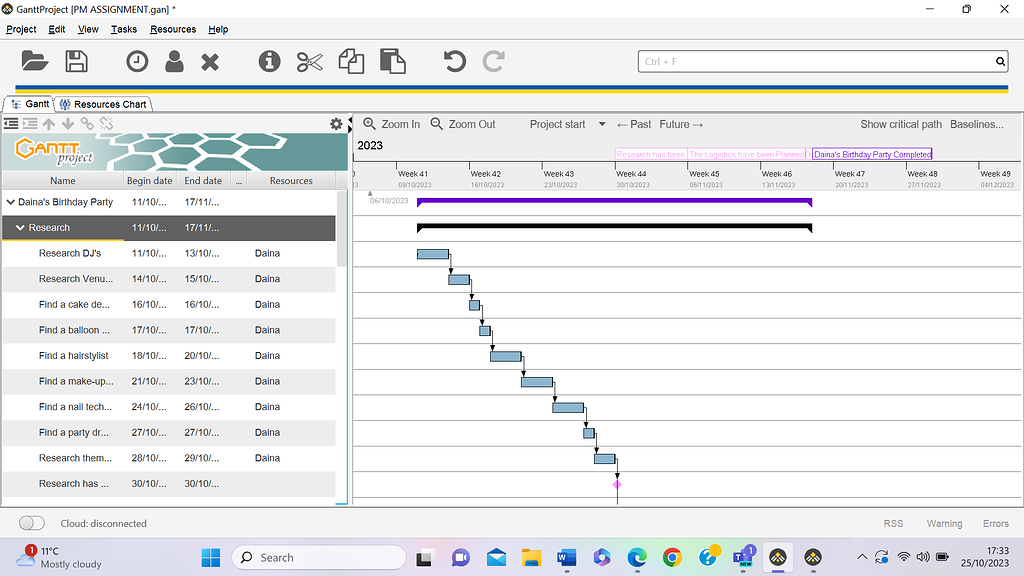The width and height of the screenshot is (1024, 576).
Task: Select the scissors cut tool
Action: (x=309, y=61)
